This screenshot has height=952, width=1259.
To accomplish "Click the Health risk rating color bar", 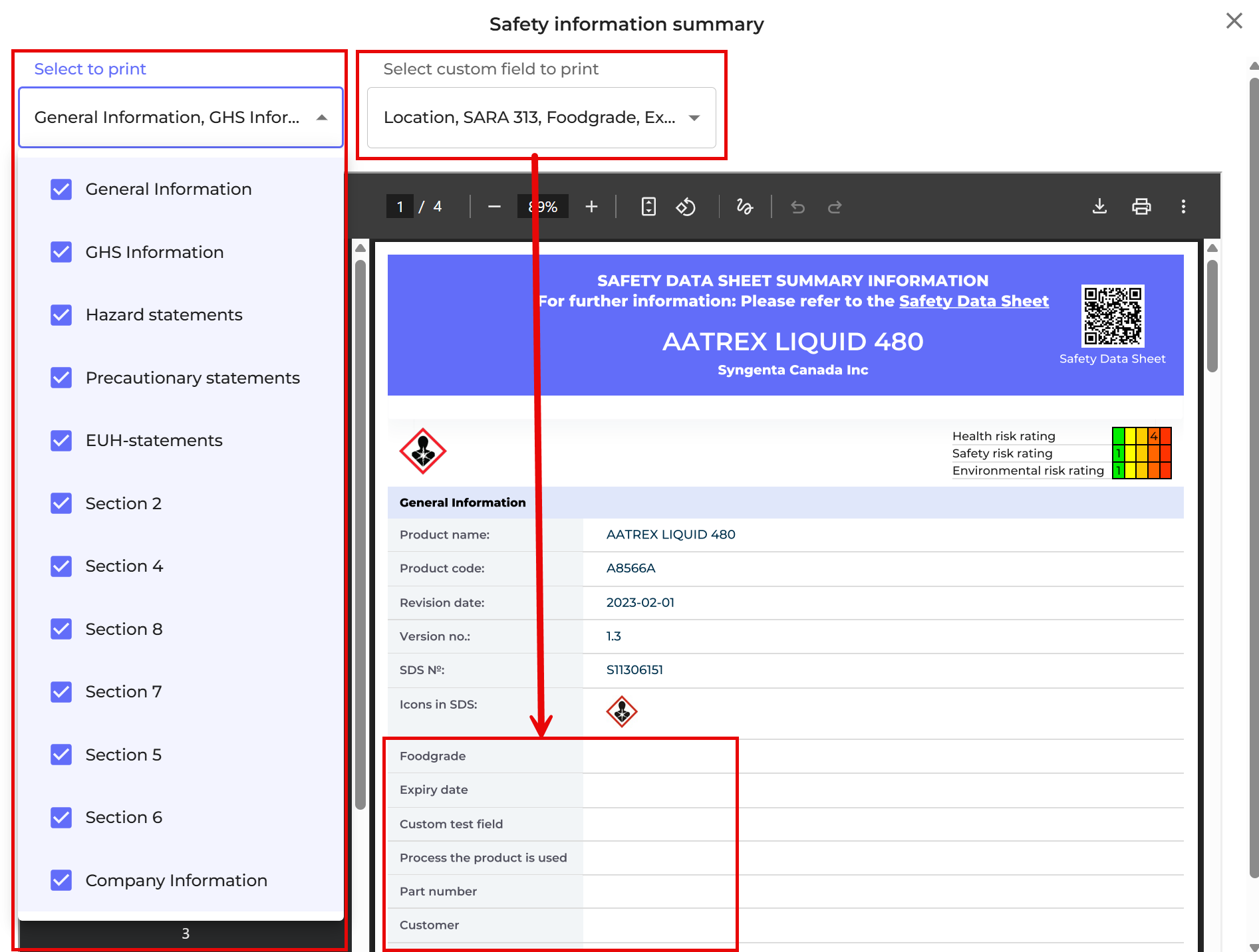I will (x=1141, y=436).
